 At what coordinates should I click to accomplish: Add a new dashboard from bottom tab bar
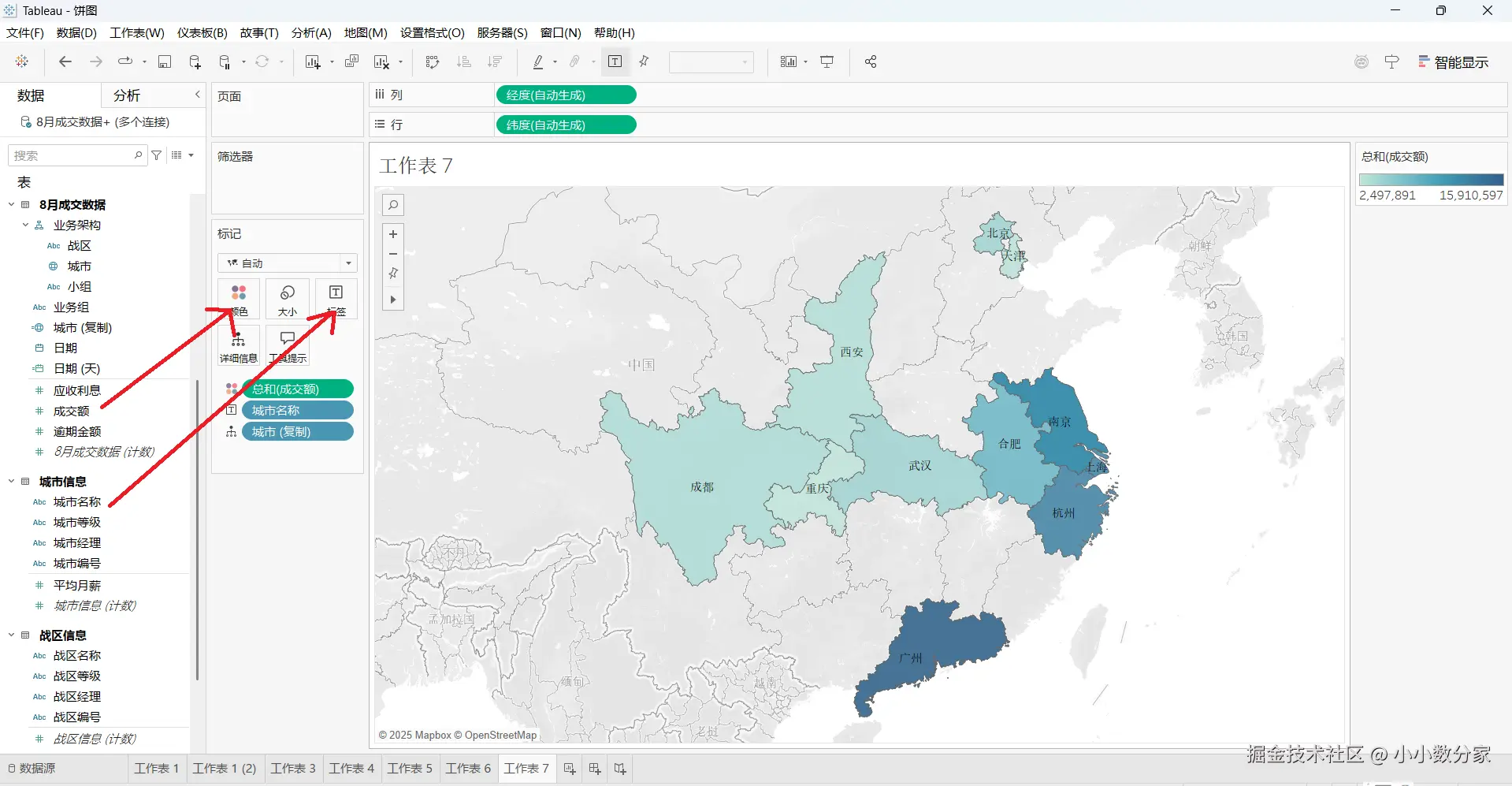[595, 769]
